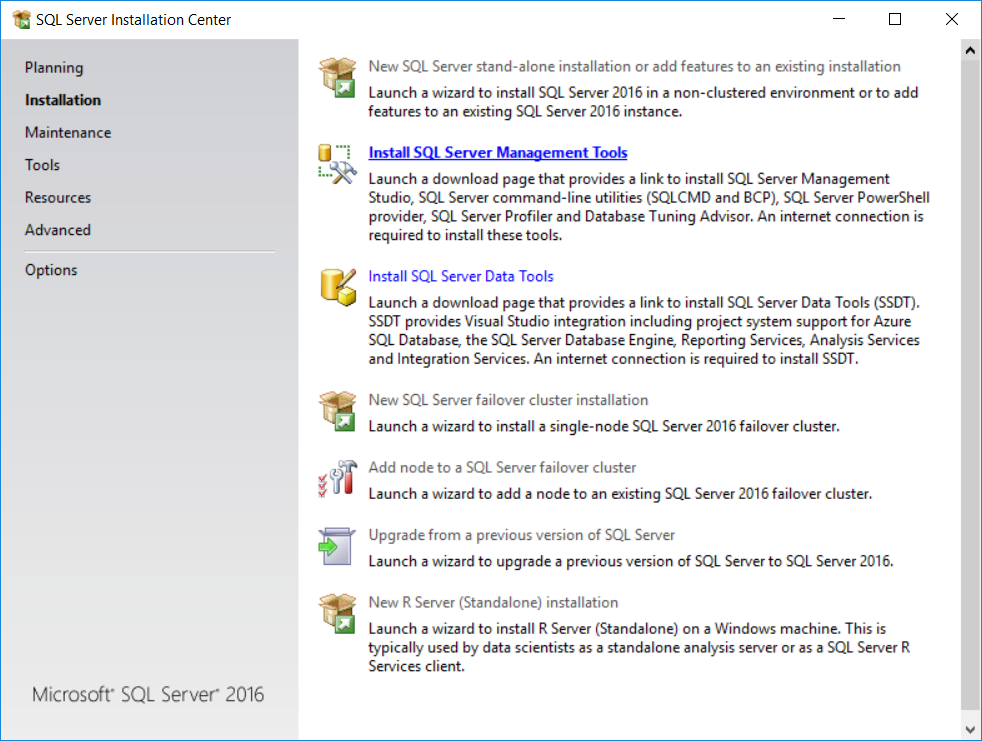Close the SQL Server Installation Center window
This screenshot has width=982, height=741.
(x=951, y=19)
